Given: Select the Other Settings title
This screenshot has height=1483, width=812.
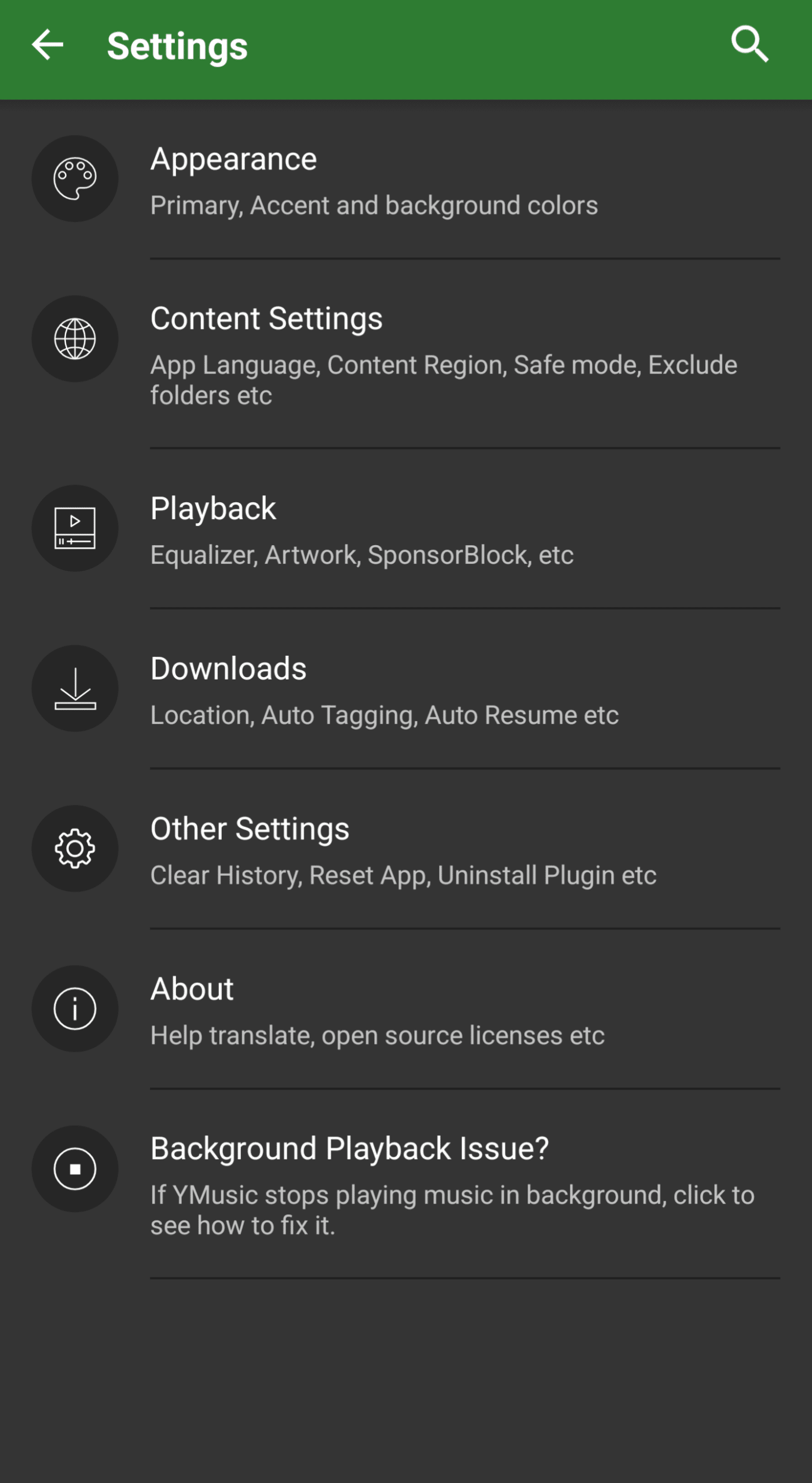Looking at the screenshot, I should point(250,829).
